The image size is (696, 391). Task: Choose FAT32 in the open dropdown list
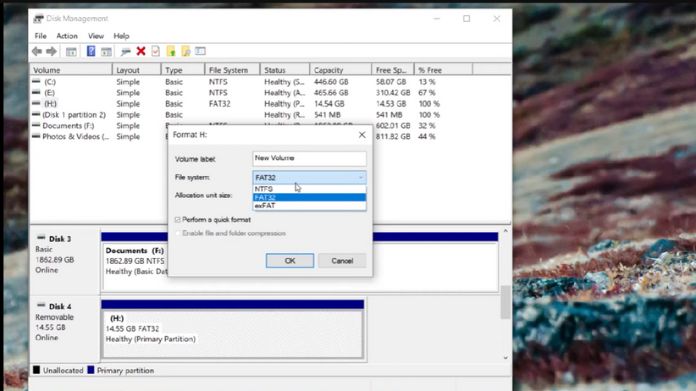tap(309, 197)
